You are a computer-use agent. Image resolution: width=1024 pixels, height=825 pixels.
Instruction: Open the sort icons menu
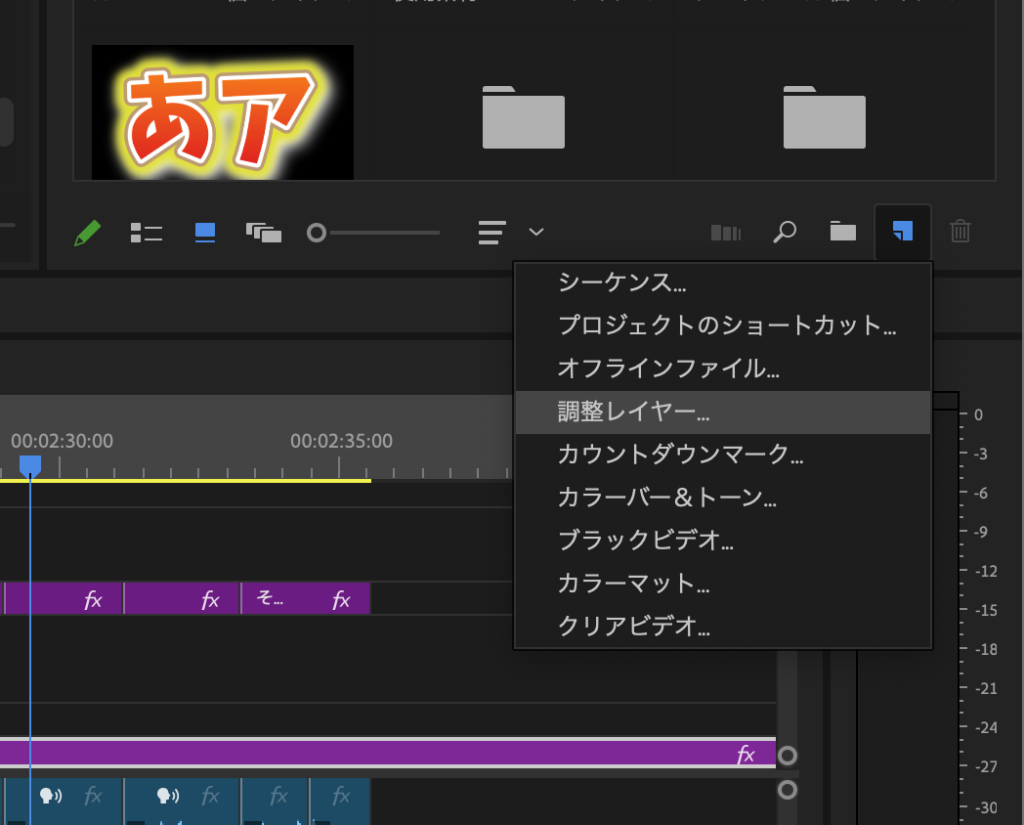pyautogui.click(x=491, y=233)
